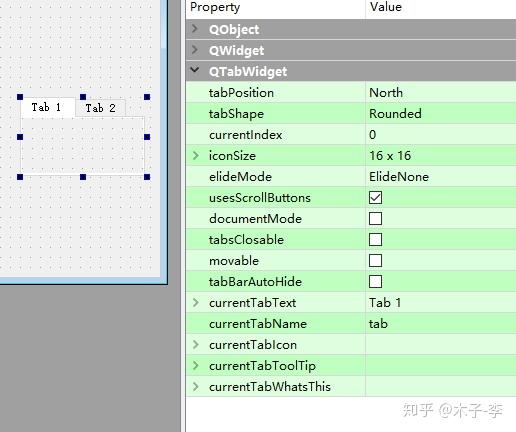Check the movable checkbox
Image resolution: width=516 pixels, height=432 pixels.
point(375,260)
